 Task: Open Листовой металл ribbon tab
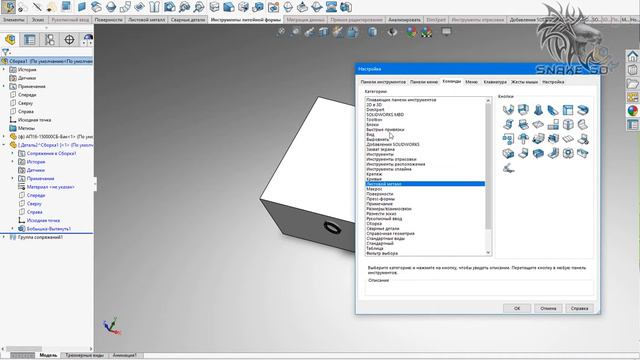[147, 20]
